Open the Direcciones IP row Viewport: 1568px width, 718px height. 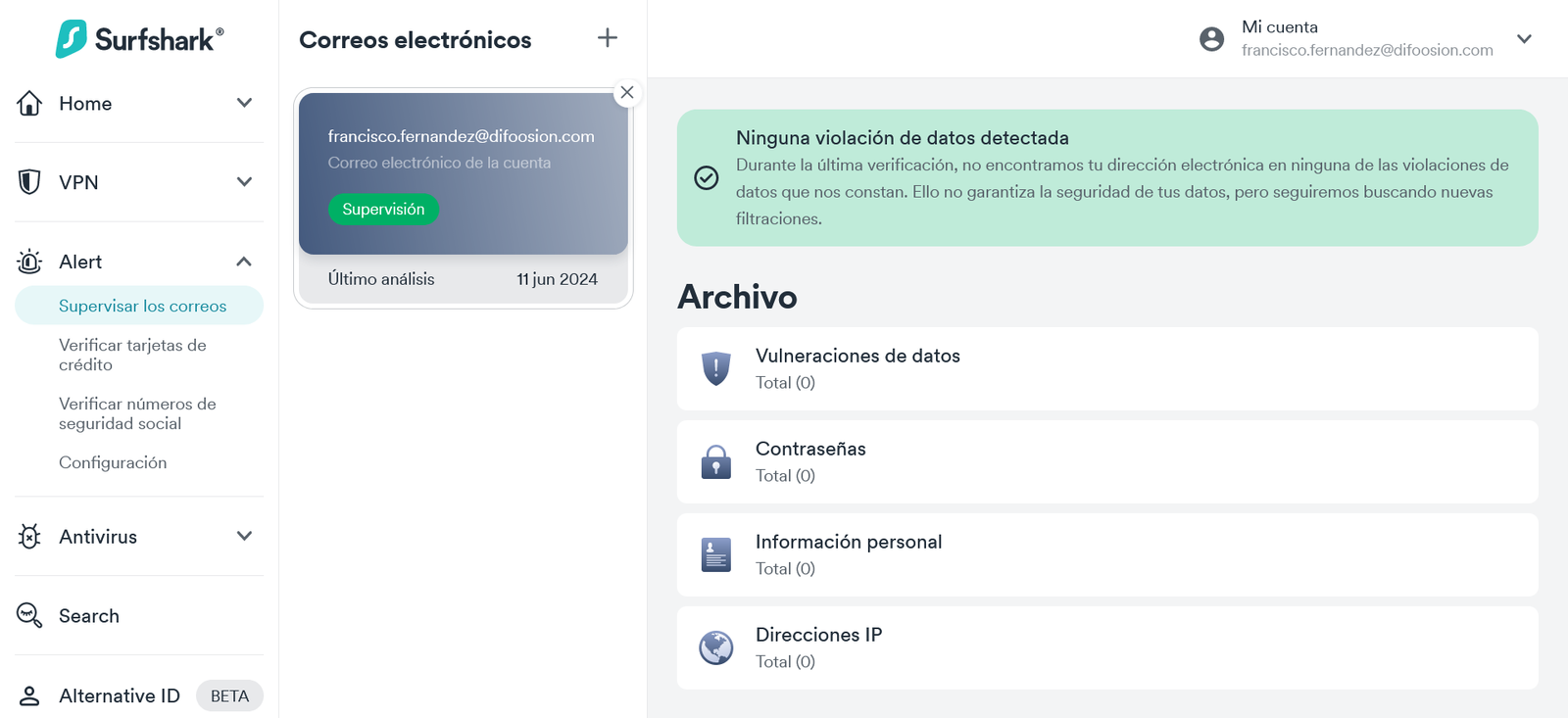point(1107,647)
